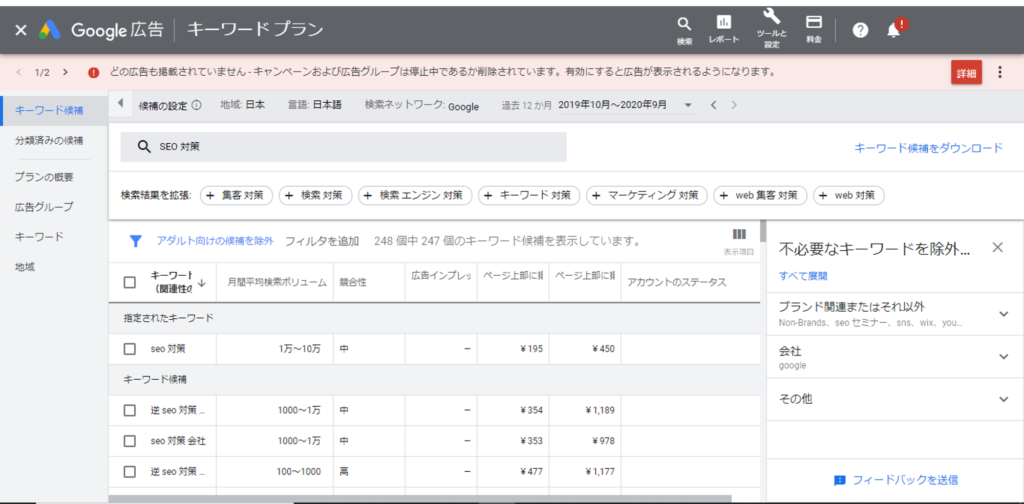Sort by 月間平均検索ボリューム column header

click(x=277, y=283)
